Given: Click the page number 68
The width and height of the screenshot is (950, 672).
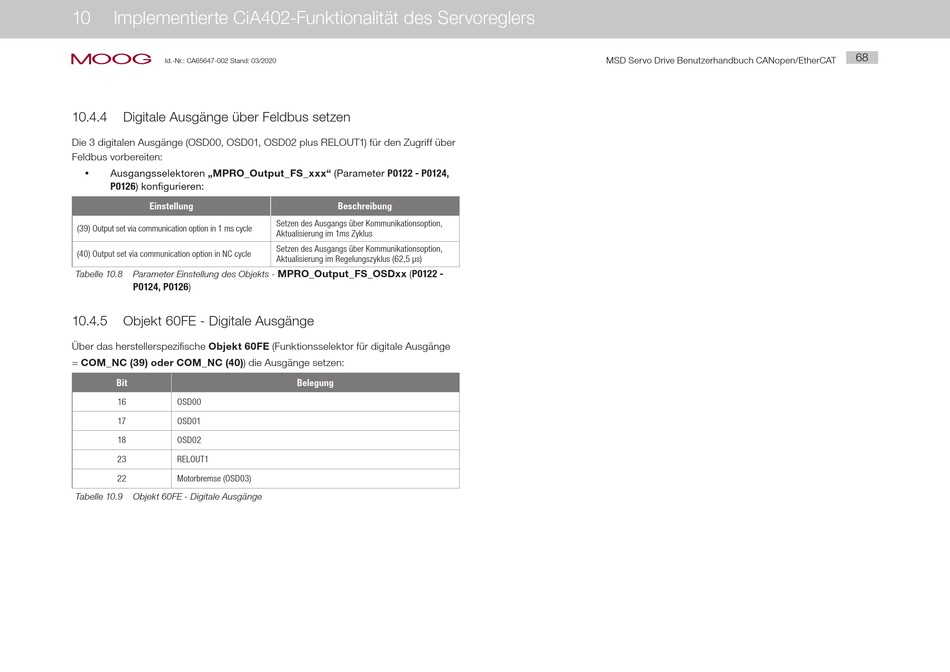Looking at the screenshot, I should [862, 58].
